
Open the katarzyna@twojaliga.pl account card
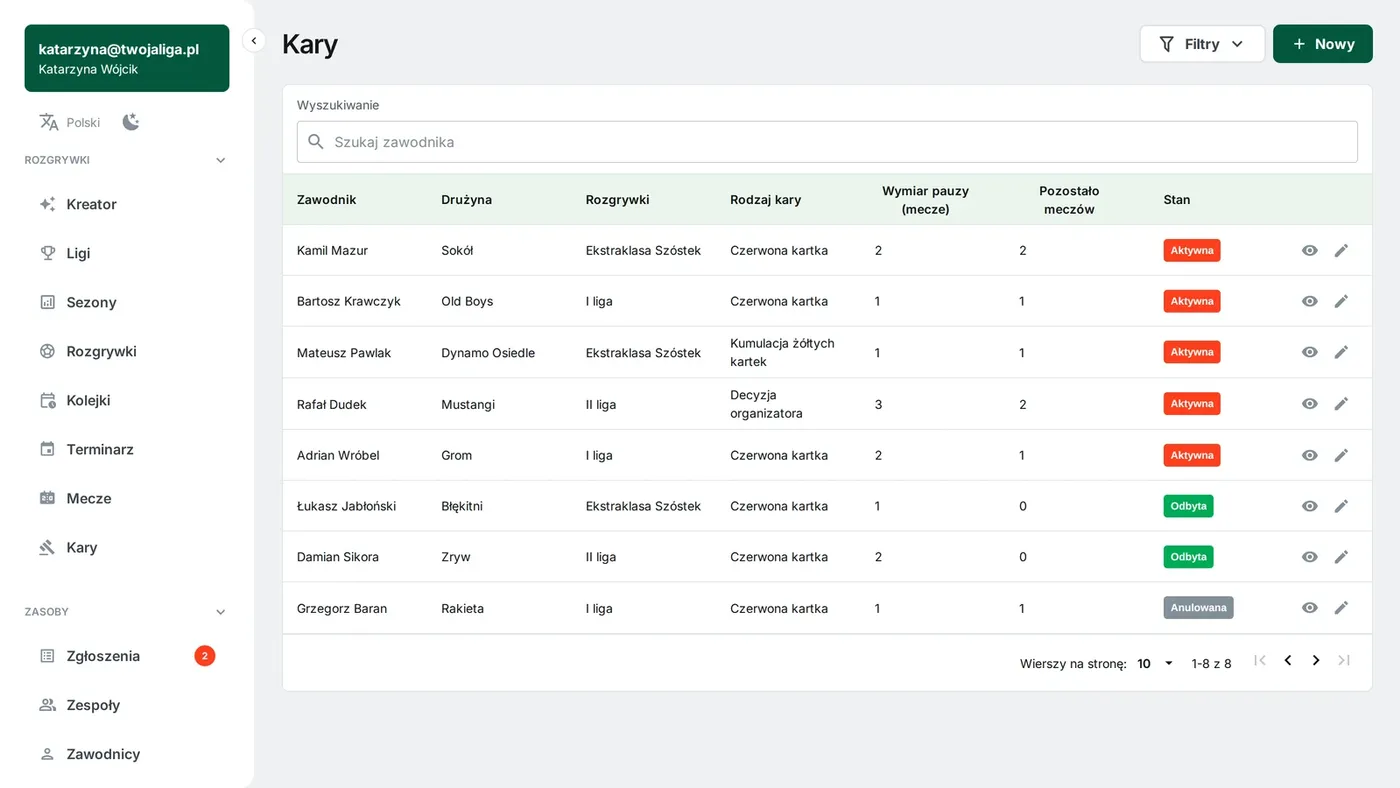point(127,58)
